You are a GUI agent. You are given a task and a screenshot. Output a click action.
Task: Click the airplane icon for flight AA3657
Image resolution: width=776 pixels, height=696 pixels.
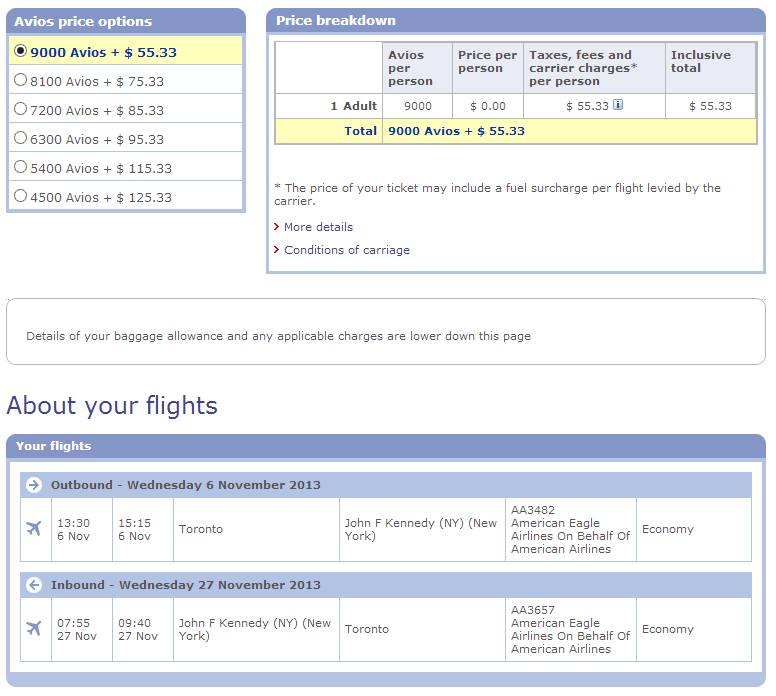point(34,629)
